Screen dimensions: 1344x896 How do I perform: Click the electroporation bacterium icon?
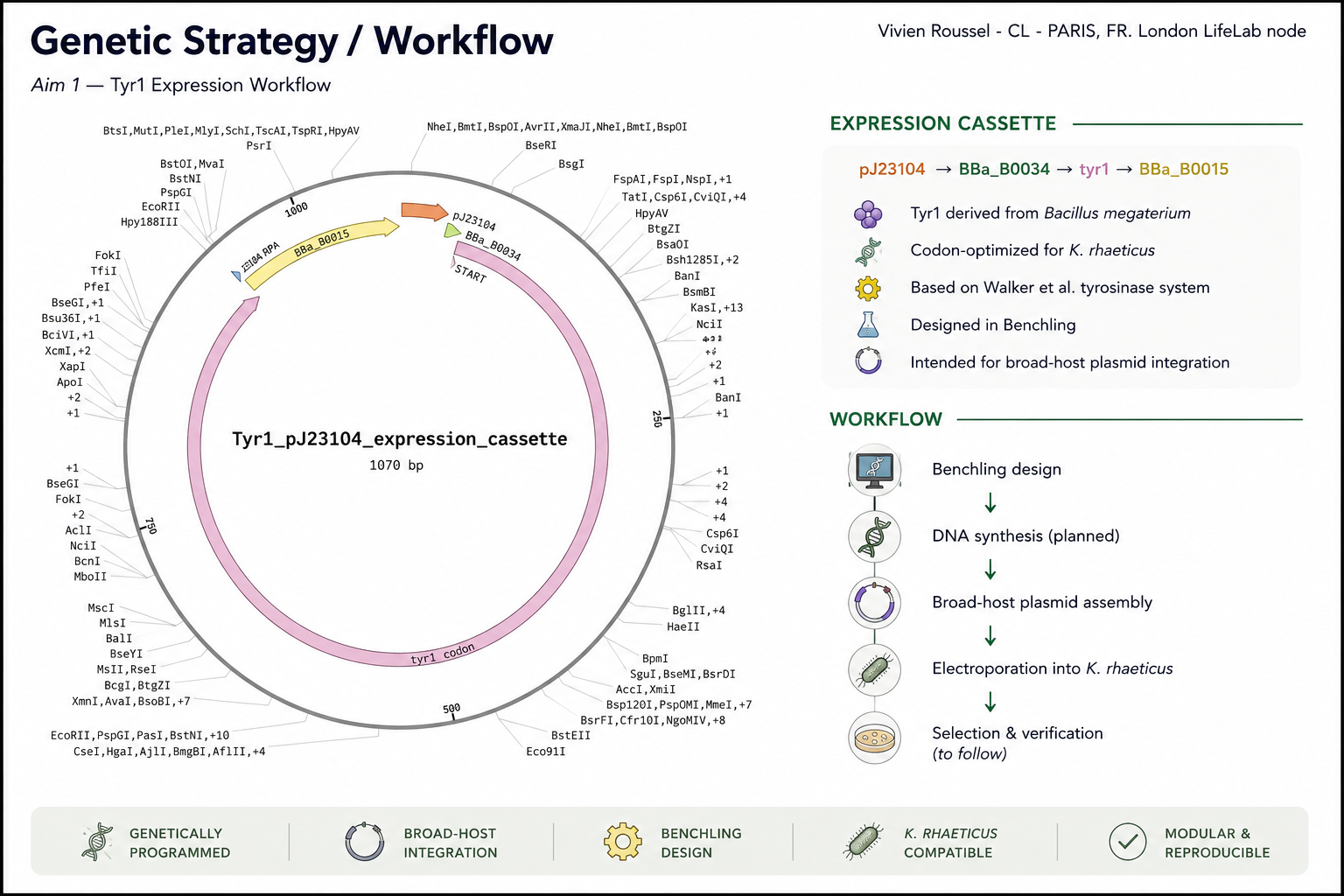[875, 670]
